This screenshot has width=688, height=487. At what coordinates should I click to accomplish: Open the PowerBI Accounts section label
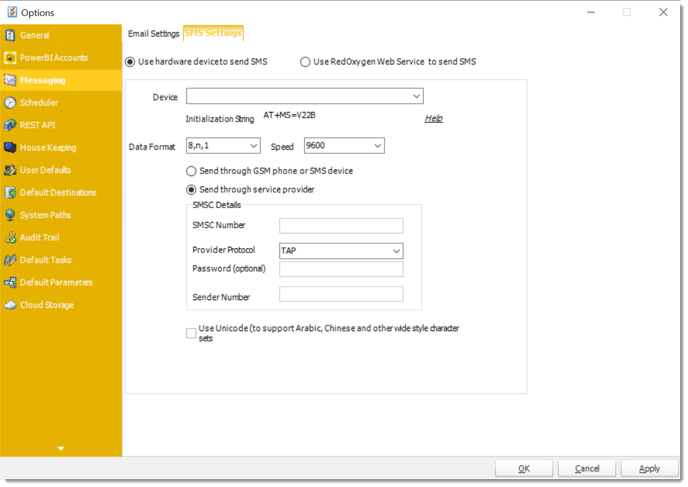tap(54, 57)
